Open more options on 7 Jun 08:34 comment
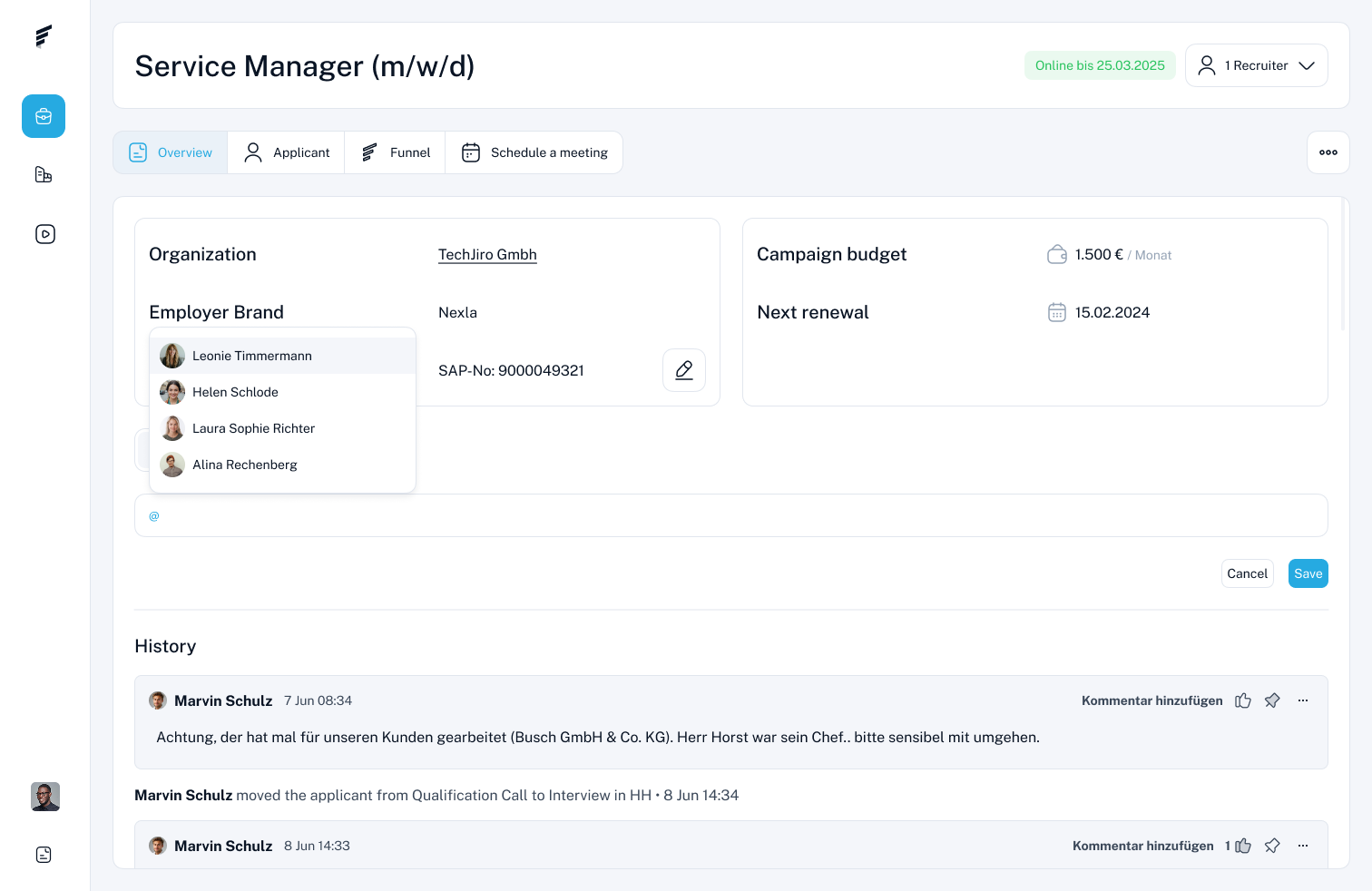The height and width of the screenshot is (891, 1372). pos(1303,700)
